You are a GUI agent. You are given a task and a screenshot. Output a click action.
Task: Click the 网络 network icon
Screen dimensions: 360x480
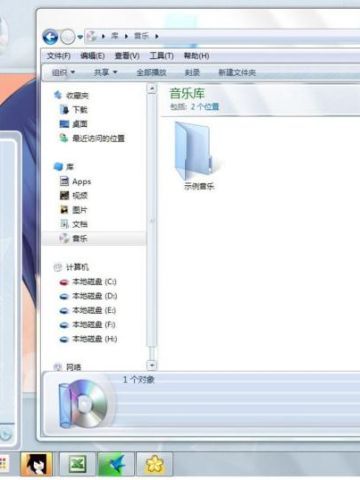pos(58,367)
